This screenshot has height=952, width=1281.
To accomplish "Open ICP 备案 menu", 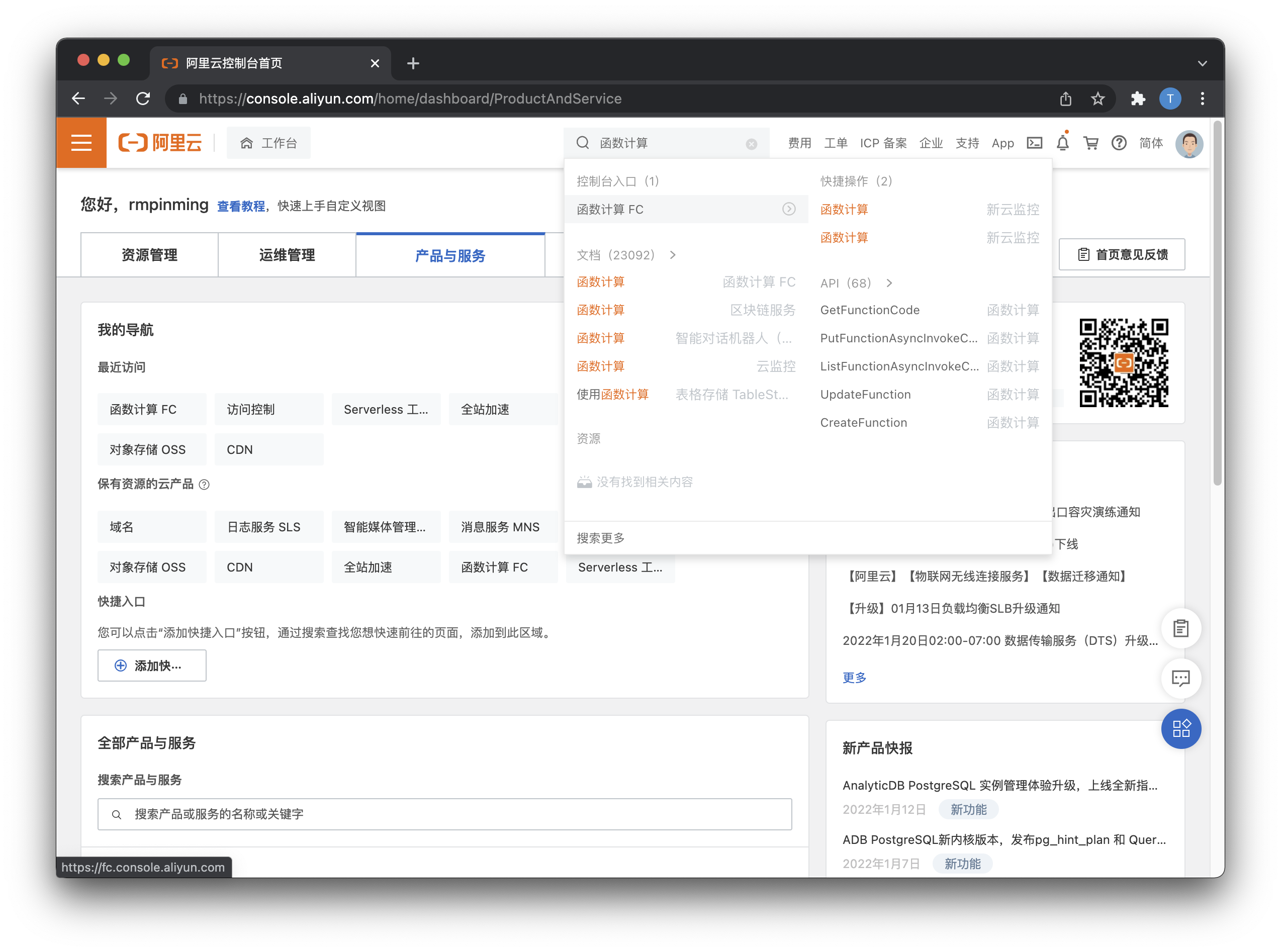I will pyautogui.click(x=883, y=143).
